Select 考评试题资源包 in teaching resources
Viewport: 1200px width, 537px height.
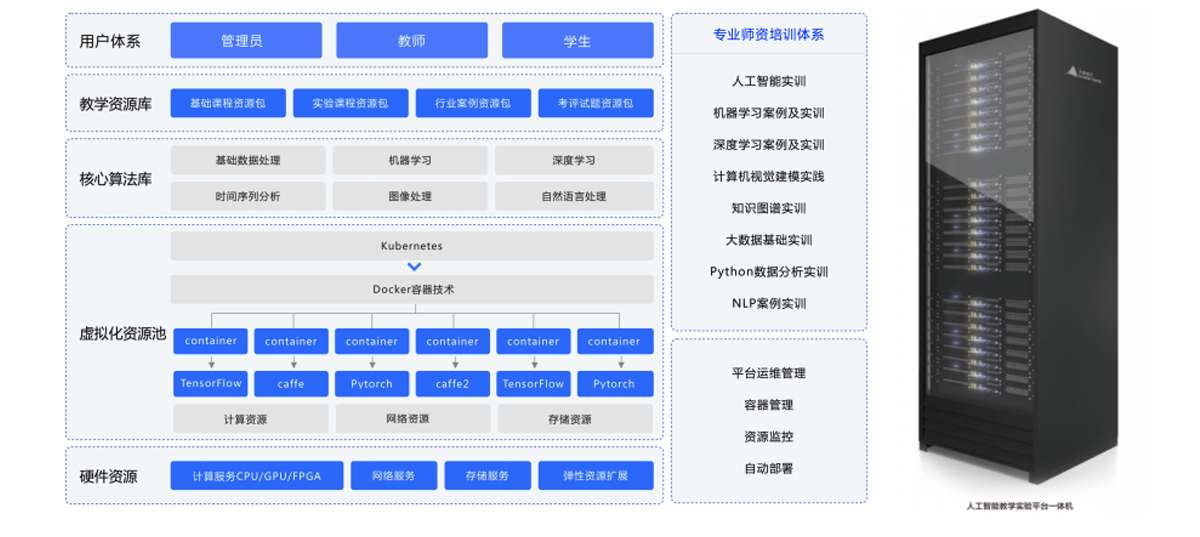coord(595,103)
